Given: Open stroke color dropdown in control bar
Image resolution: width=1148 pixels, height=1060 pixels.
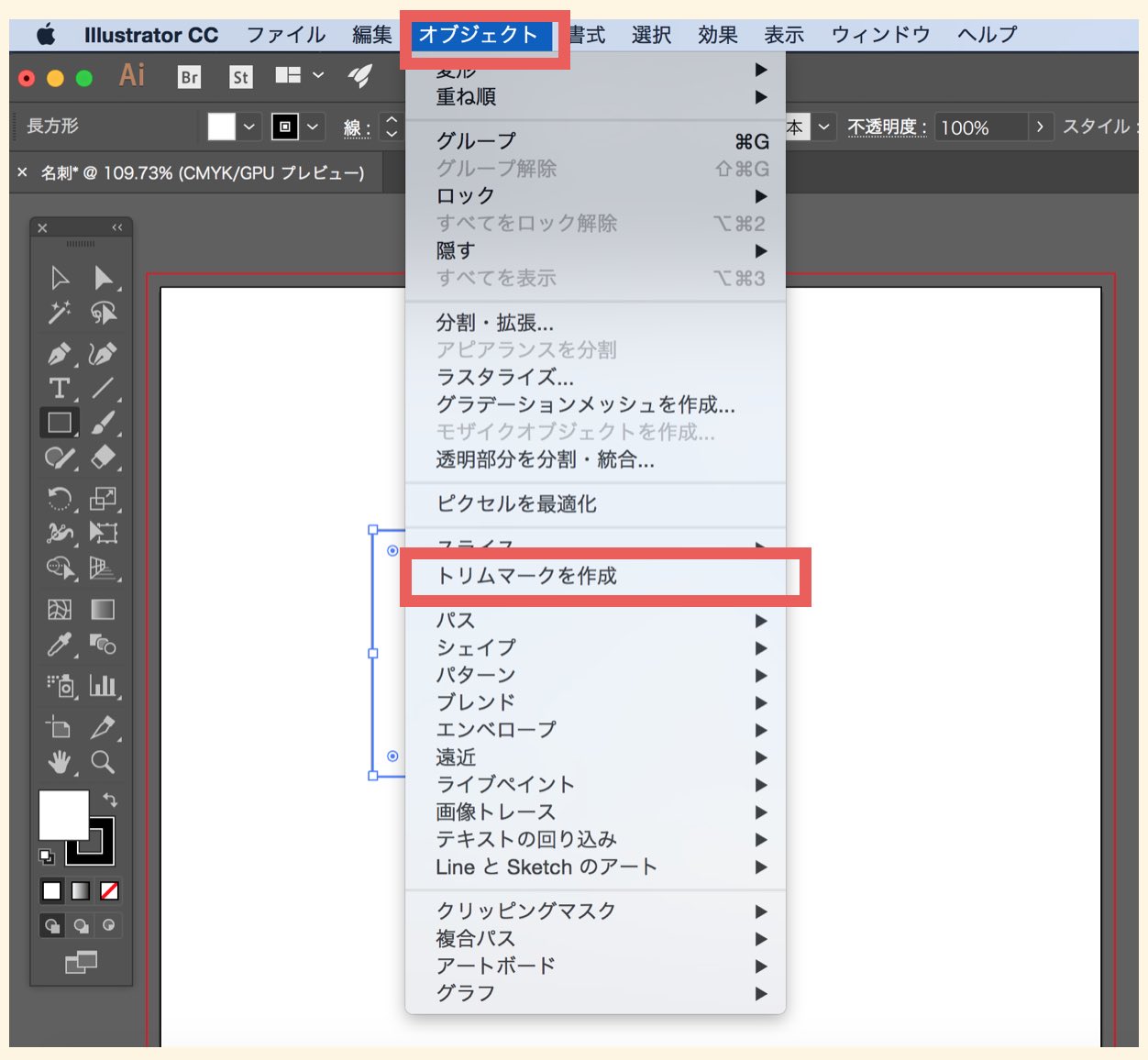Looking at the screenshot, I should (x=313, y=127).
